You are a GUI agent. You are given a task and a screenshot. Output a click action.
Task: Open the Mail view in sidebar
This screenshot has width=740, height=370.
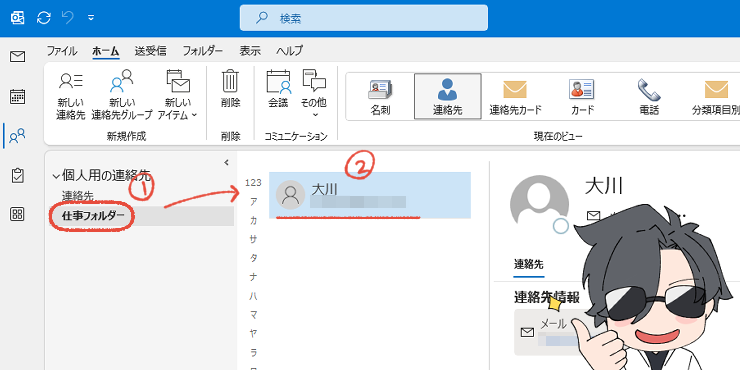coord(17,57)
